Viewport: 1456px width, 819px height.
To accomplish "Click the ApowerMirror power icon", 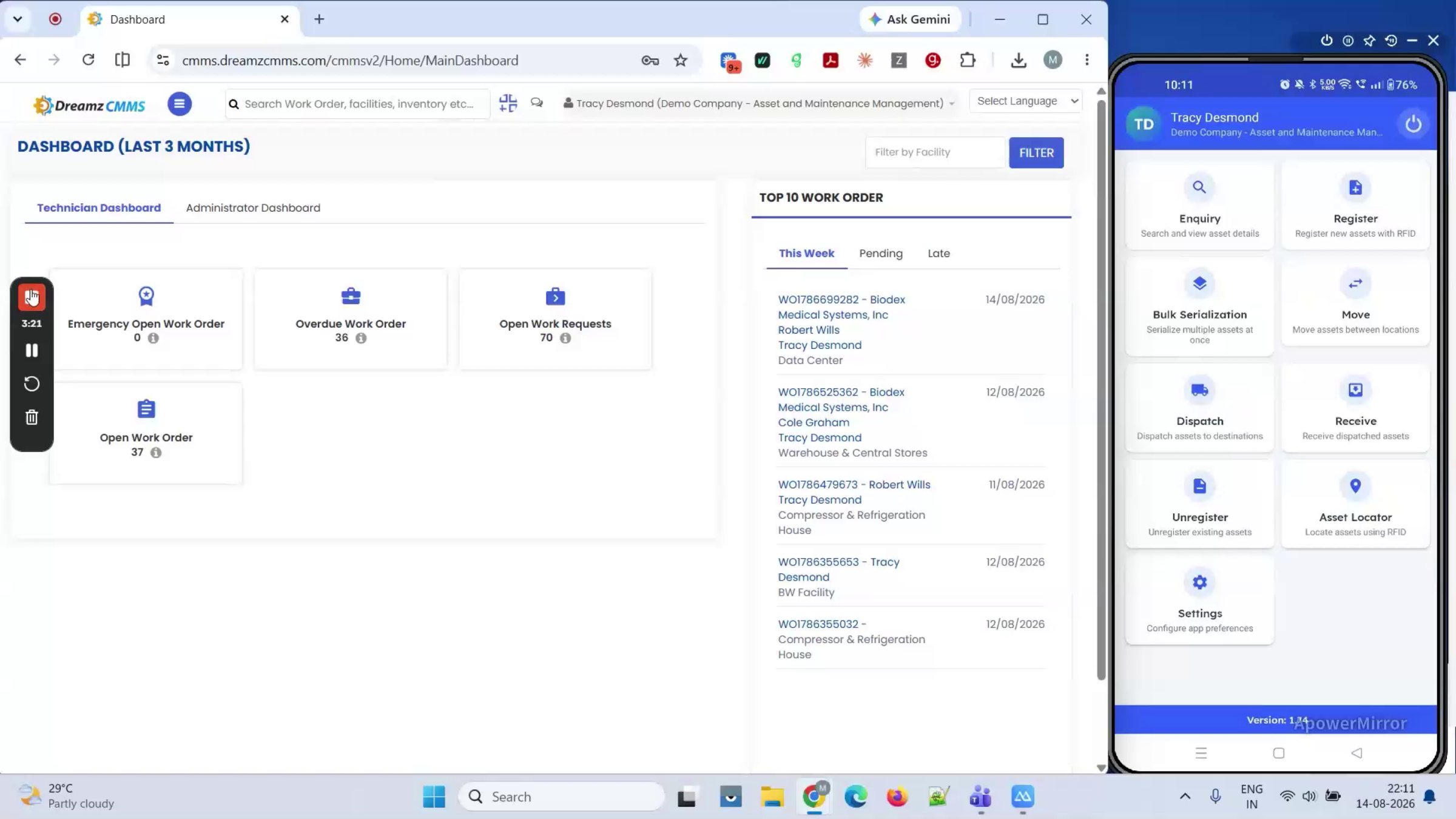I will [1327, 41].
